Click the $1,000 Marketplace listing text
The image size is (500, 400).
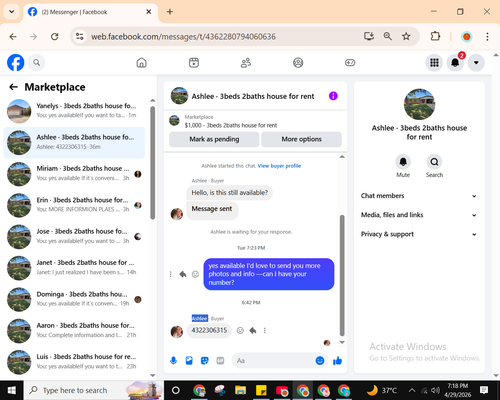[x=231, y=125]
